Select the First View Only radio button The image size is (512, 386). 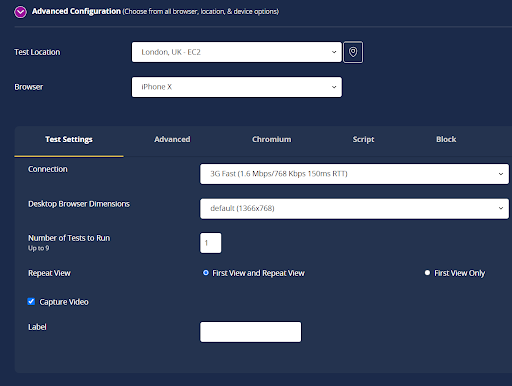[x=427, y=273]
